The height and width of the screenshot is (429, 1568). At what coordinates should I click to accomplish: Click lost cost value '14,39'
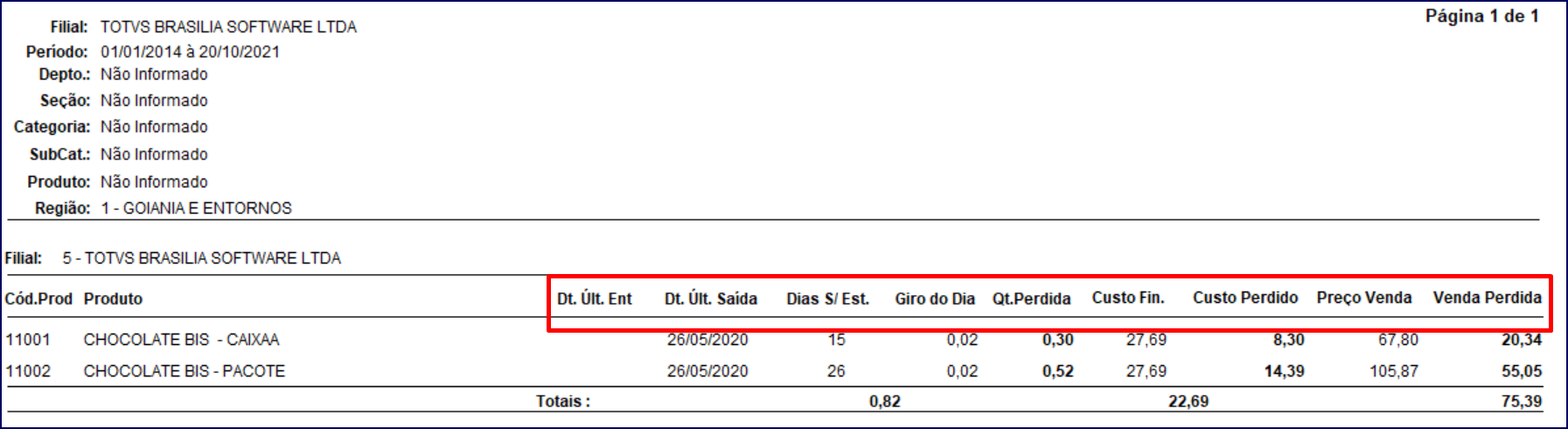click(x=1284, y=371)
